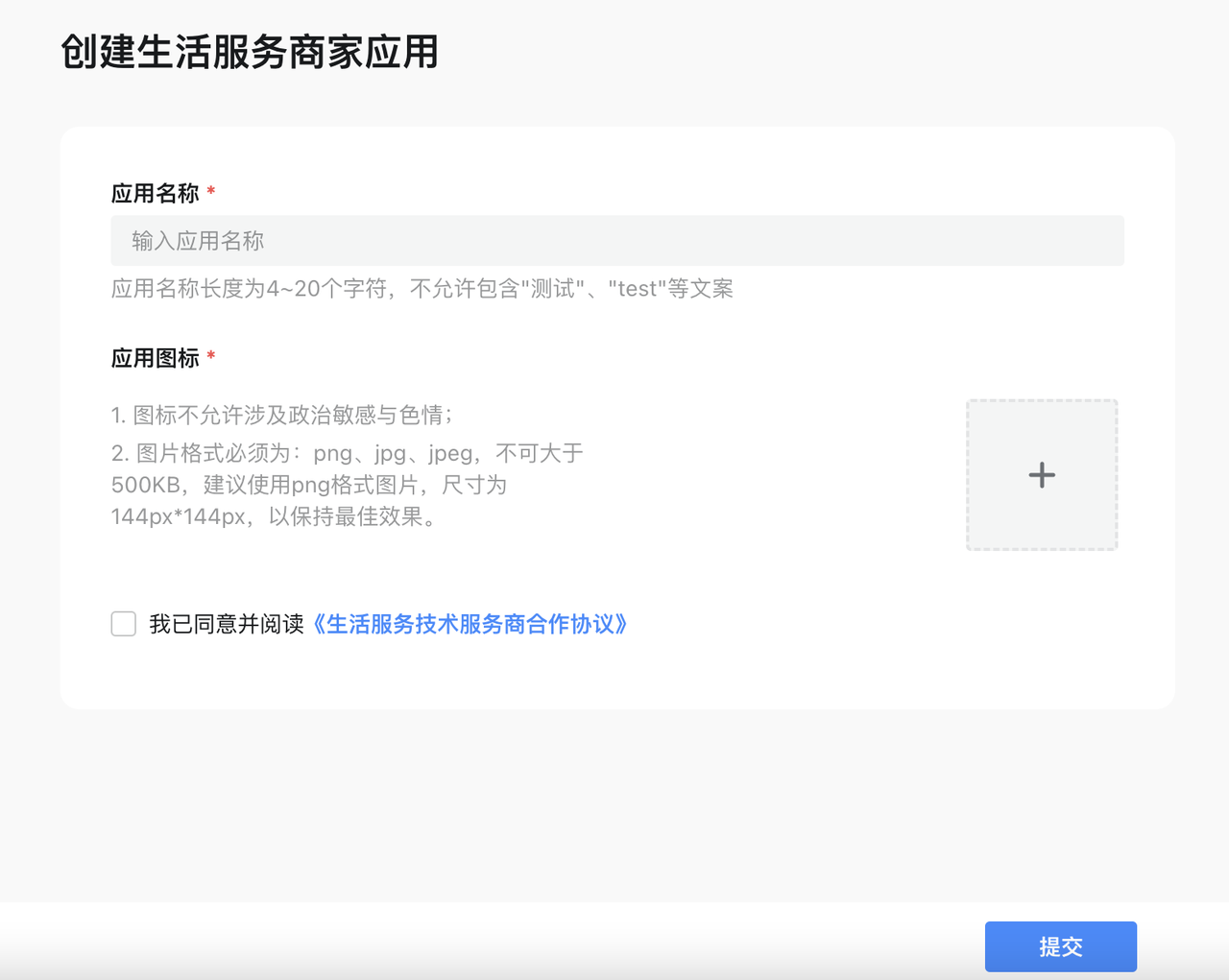Screen dimensions: 1229x980
Task: Open the 生活服务技术服务商合作协议 link
Action: (475, 624)
